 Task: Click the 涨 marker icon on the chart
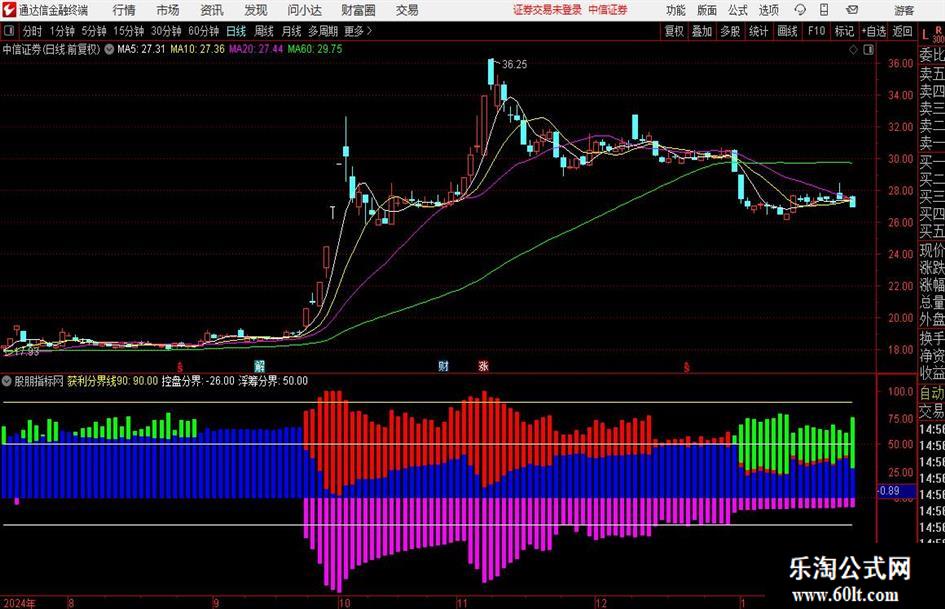pyautogui.click(x=483, y=365)
